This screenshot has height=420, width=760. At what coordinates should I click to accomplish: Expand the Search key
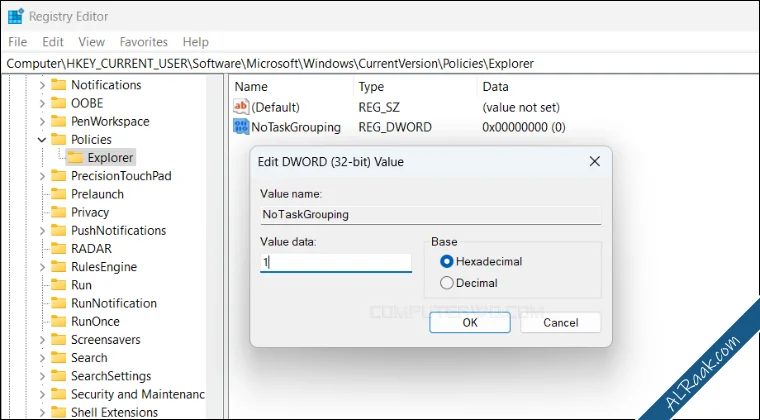(x=42, y=358)
